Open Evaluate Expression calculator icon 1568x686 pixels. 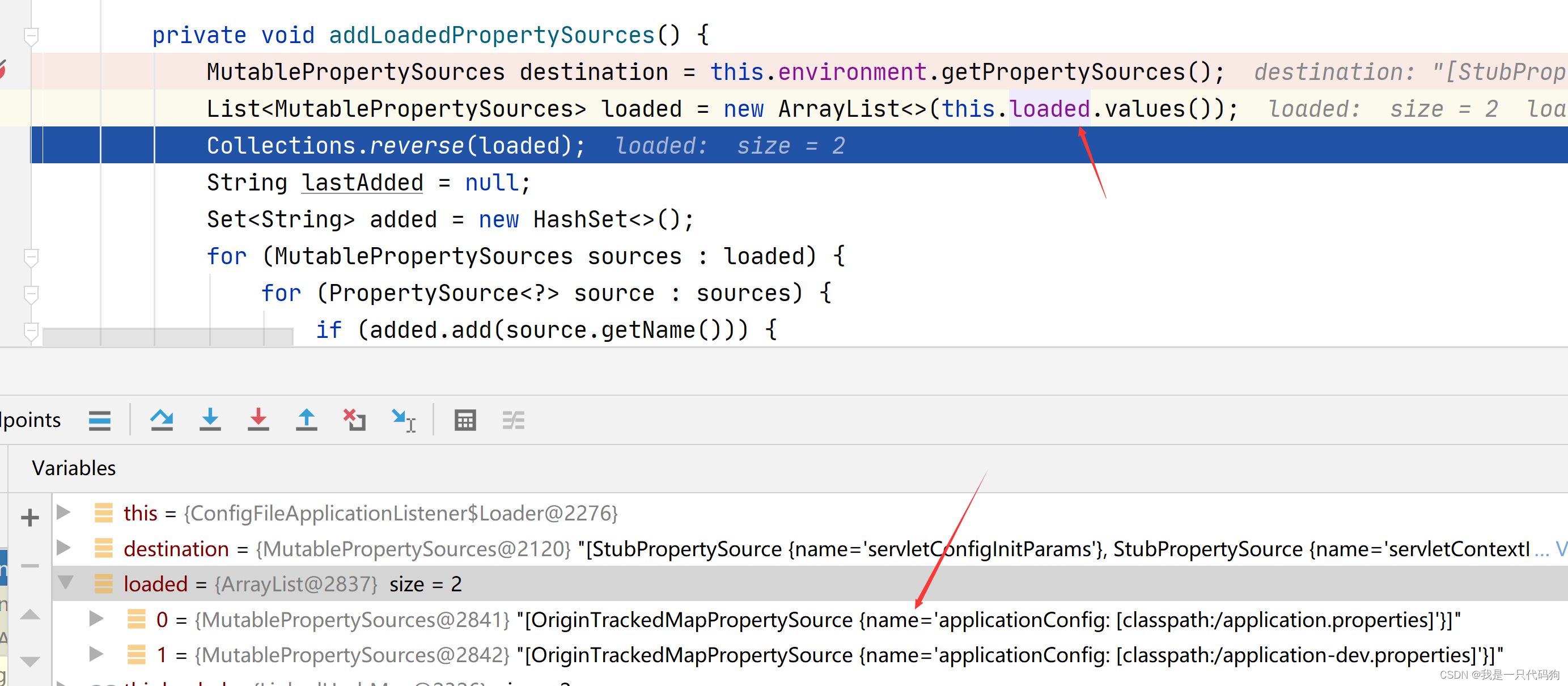(465, 421)
